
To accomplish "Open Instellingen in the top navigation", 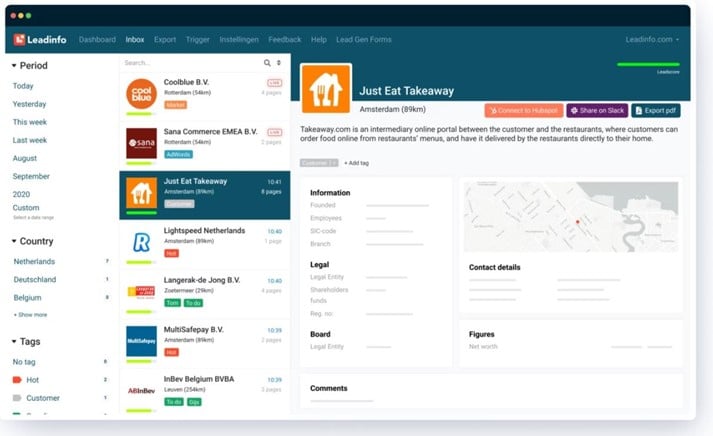I will 239,40.
